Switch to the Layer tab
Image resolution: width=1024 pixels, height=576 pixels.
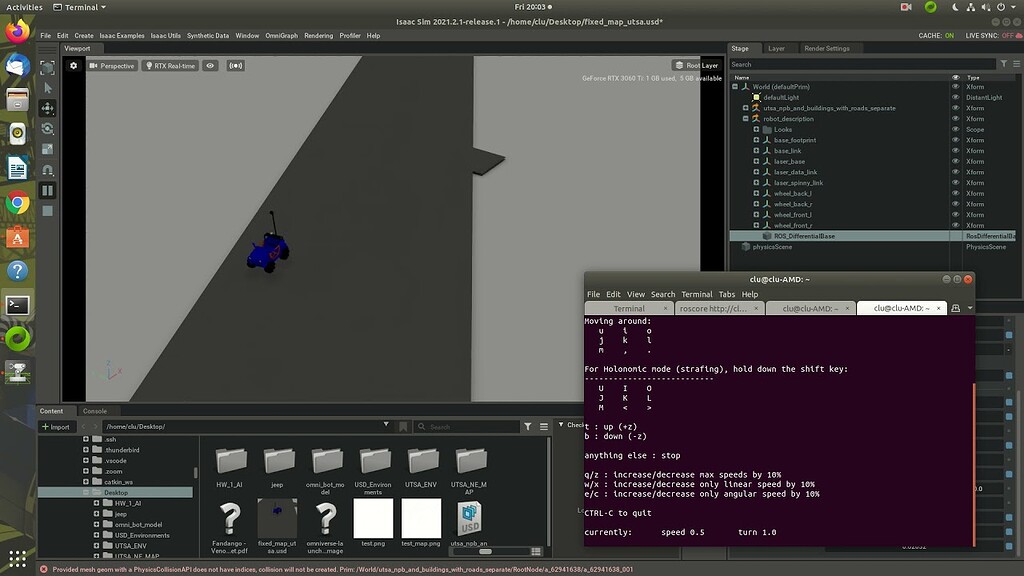tap(776, 48)
